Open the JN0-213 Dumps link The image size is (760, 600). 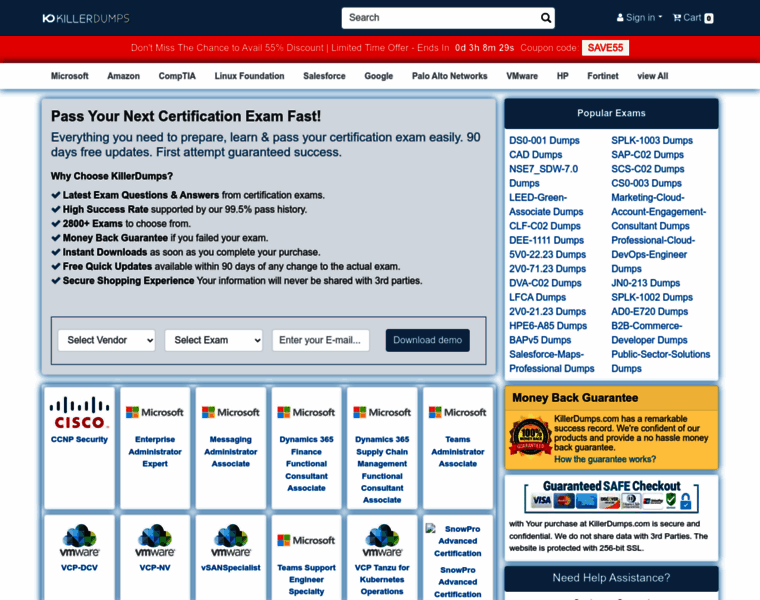[x=646, y=283]
